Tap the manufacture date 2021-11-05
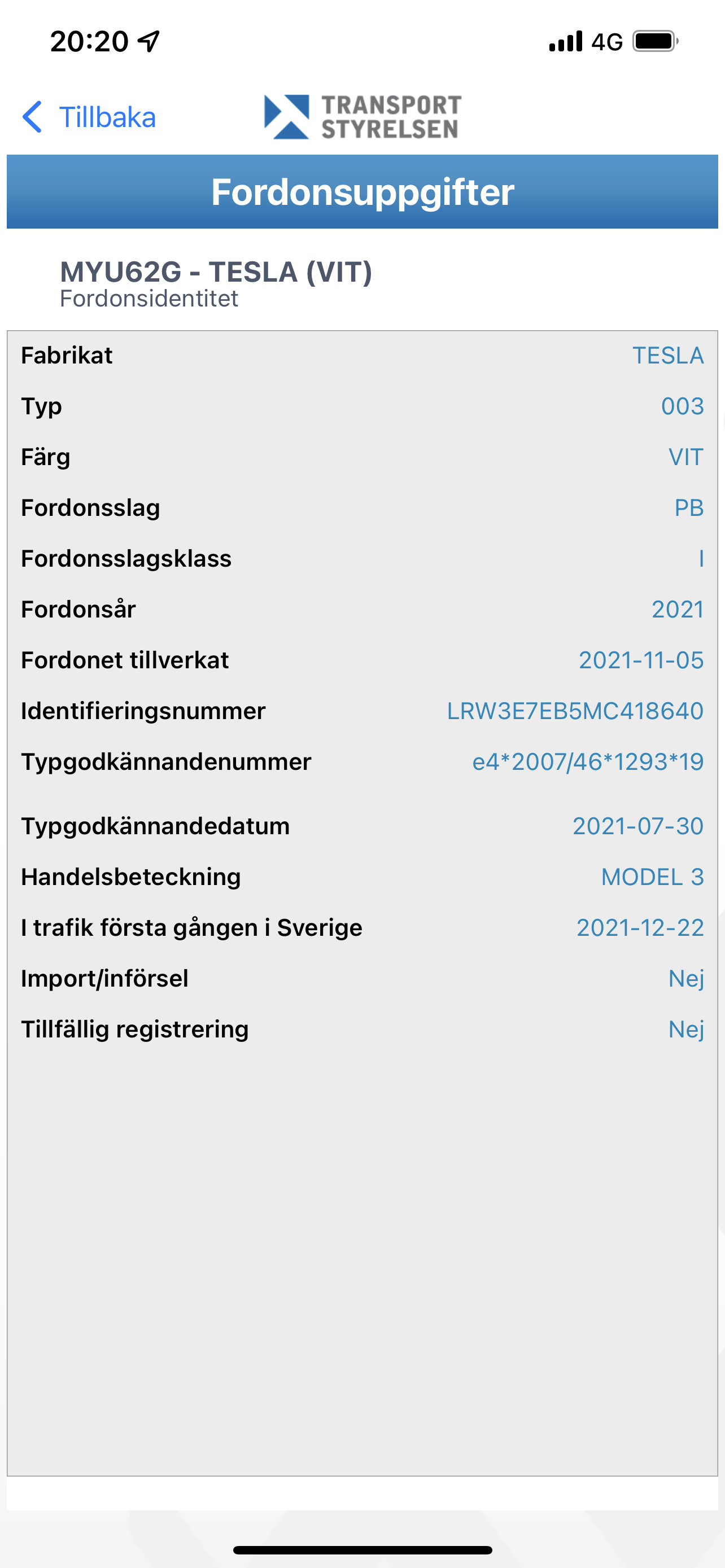Image resolution: width=725 pixels, height=1568 pixels. click(x=641, y=660)
